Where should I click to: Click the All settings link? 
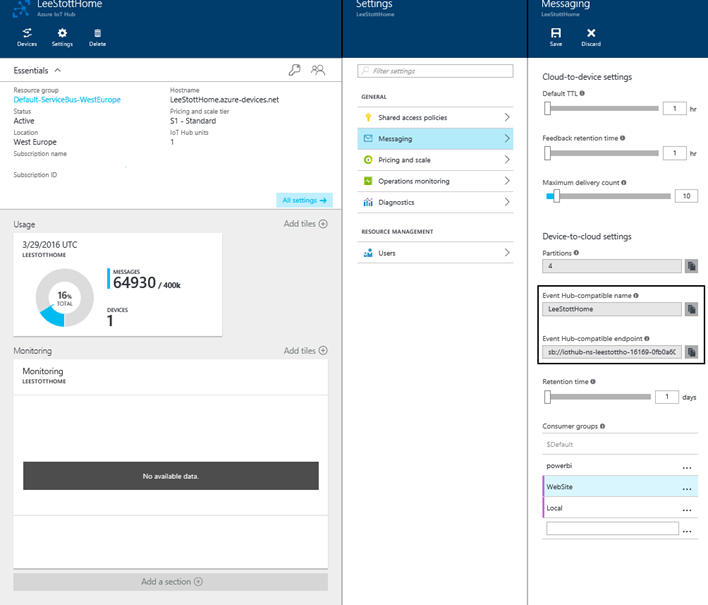[x=304, y=200]
